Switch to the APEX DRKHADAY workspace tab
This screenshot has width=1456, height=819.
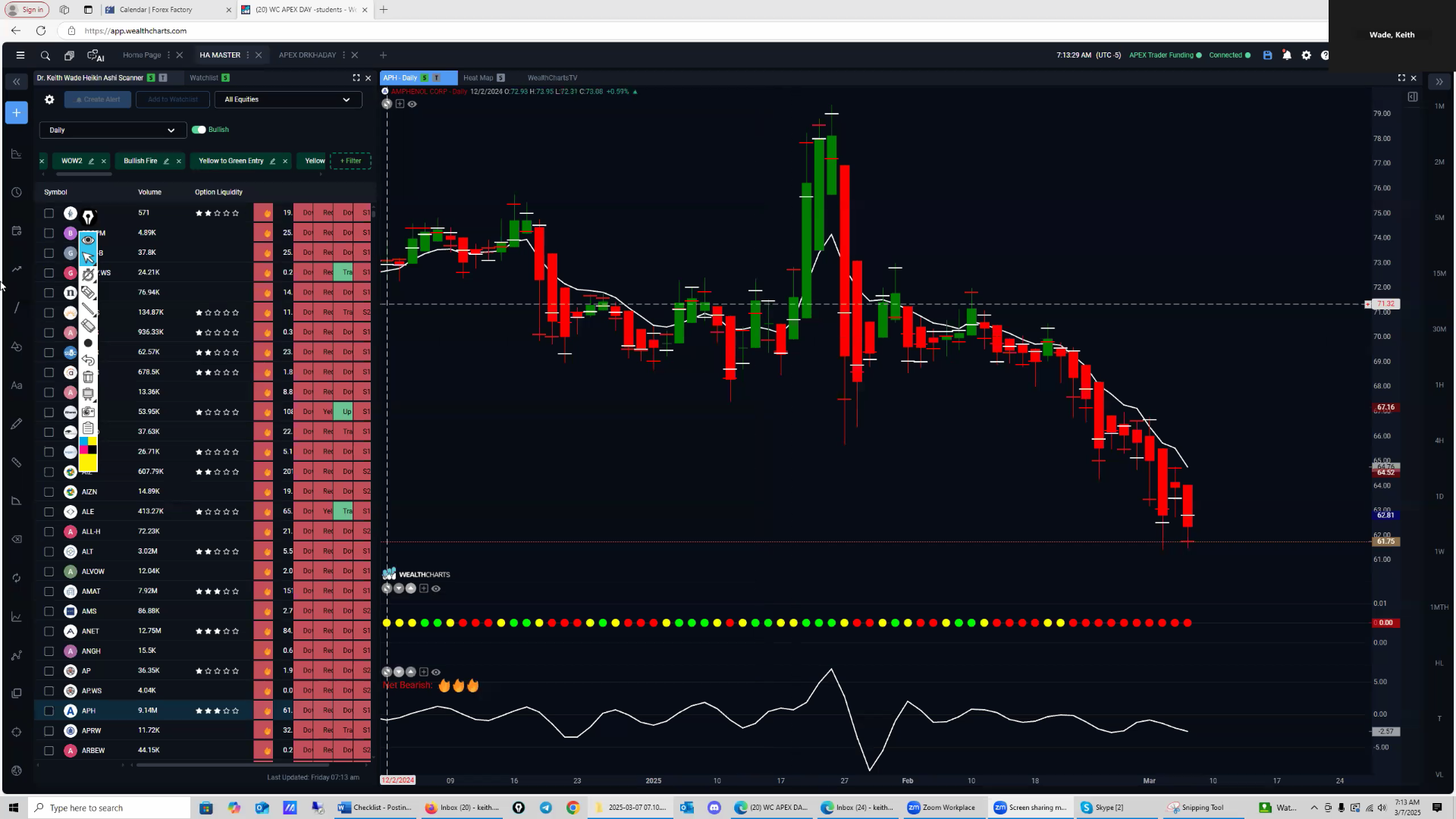[307, 55]
